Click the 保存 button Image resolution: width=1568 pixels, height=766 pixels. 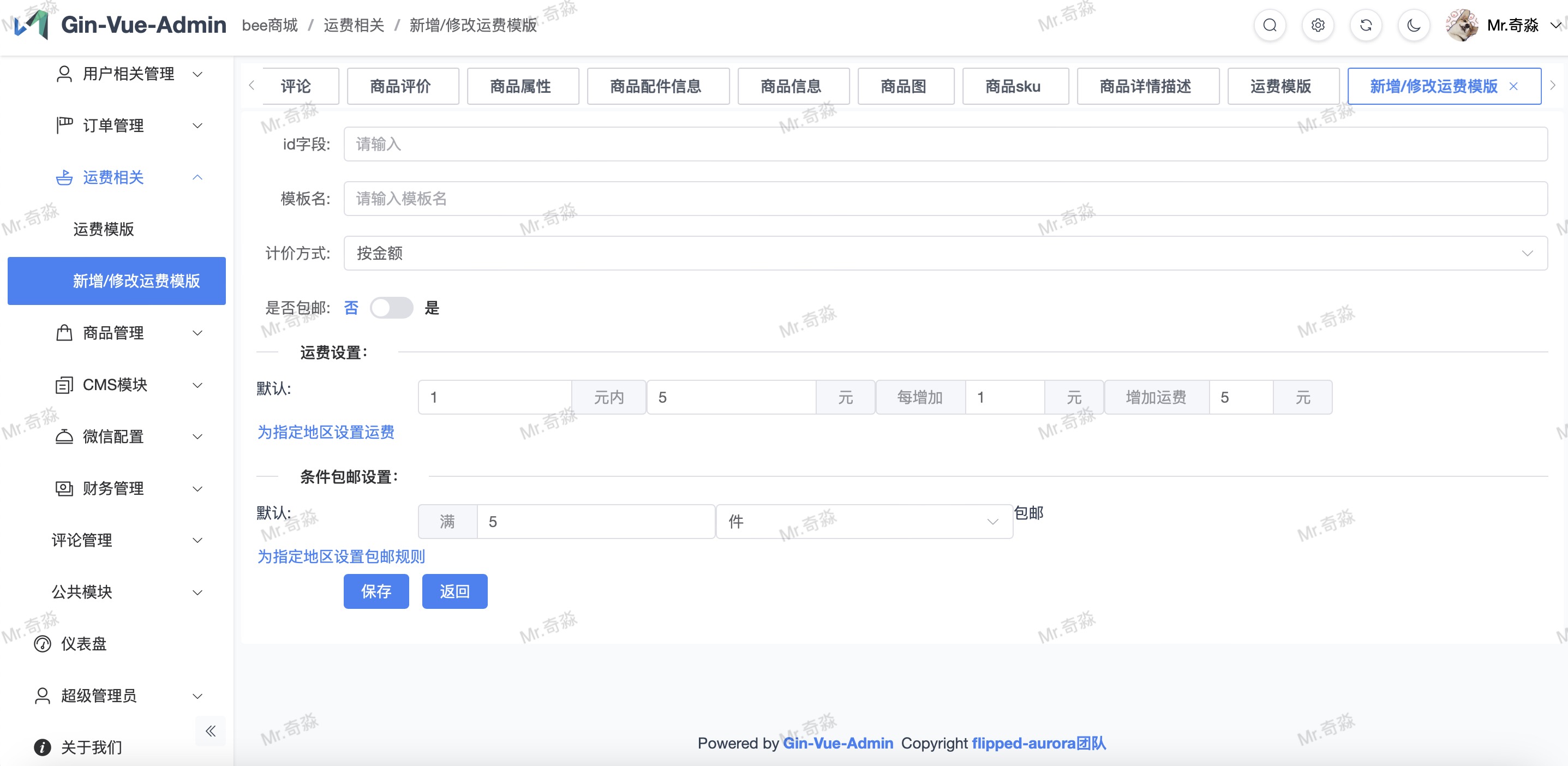point(375,591)
